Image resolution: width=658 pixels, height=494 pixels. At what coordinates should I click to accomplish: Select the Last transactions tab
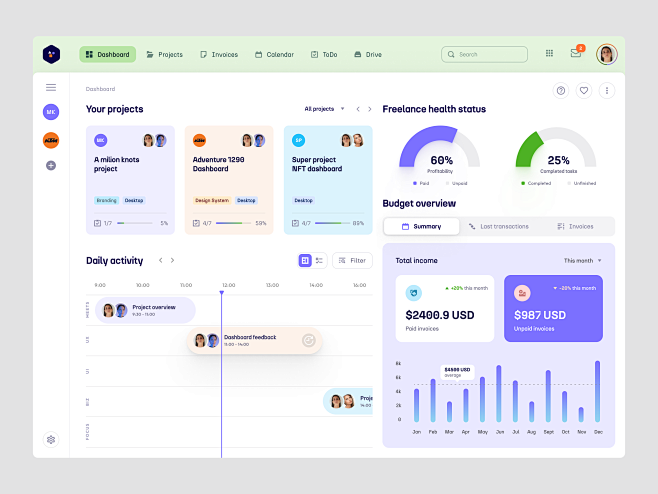pos(499,226)
